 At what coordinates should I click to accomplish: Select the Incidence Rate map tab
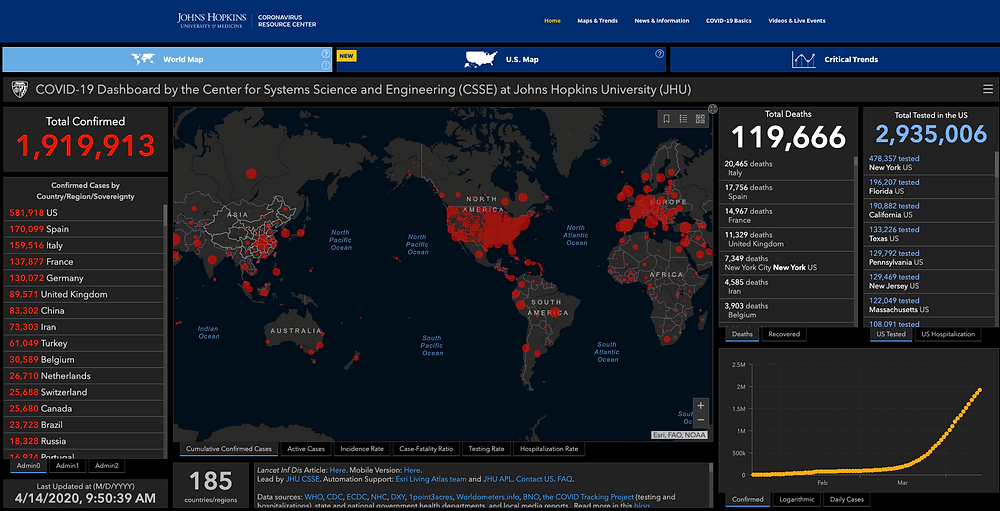tap(362, 449)
